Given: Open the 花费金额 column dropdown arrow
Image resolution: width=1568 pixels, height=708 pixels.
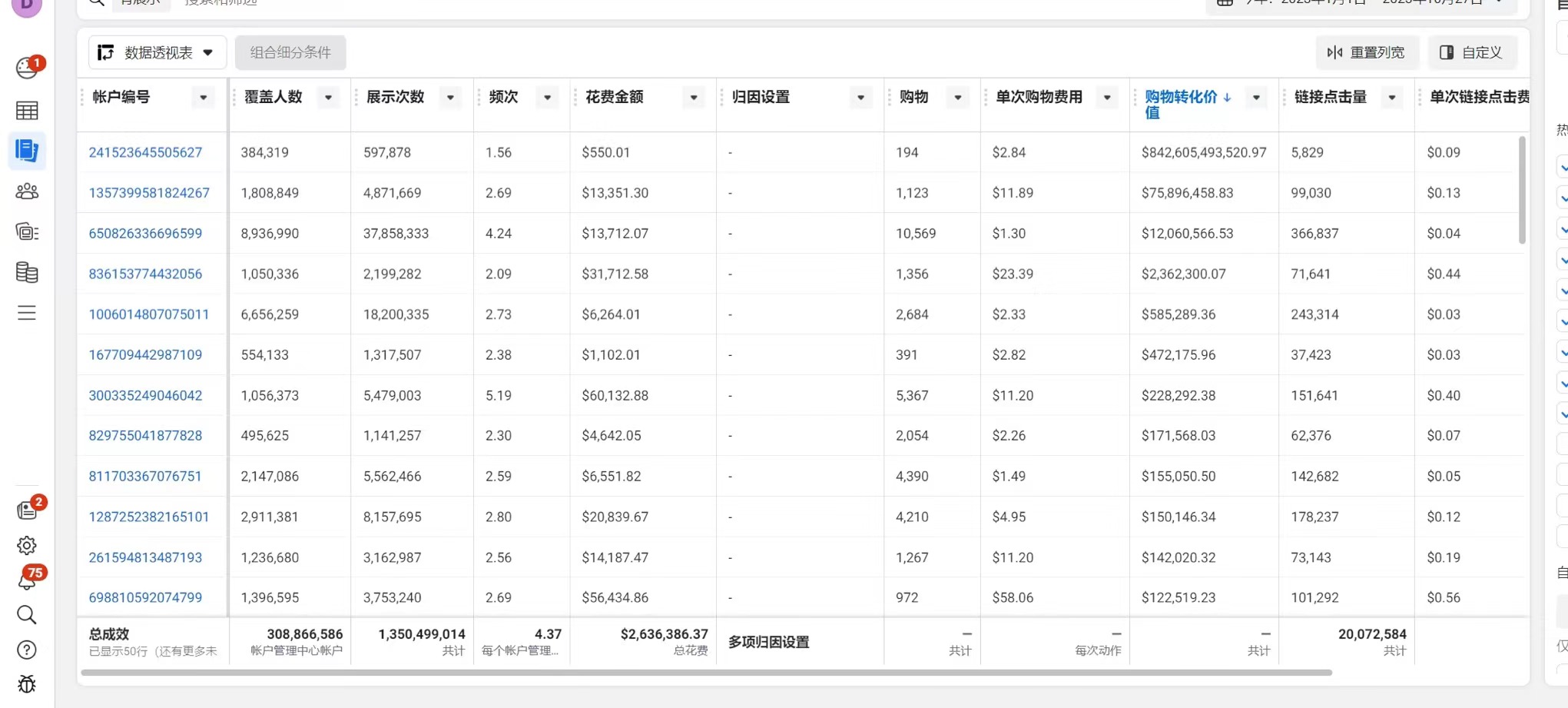Looking at the screenshot, I should point(694,98).
